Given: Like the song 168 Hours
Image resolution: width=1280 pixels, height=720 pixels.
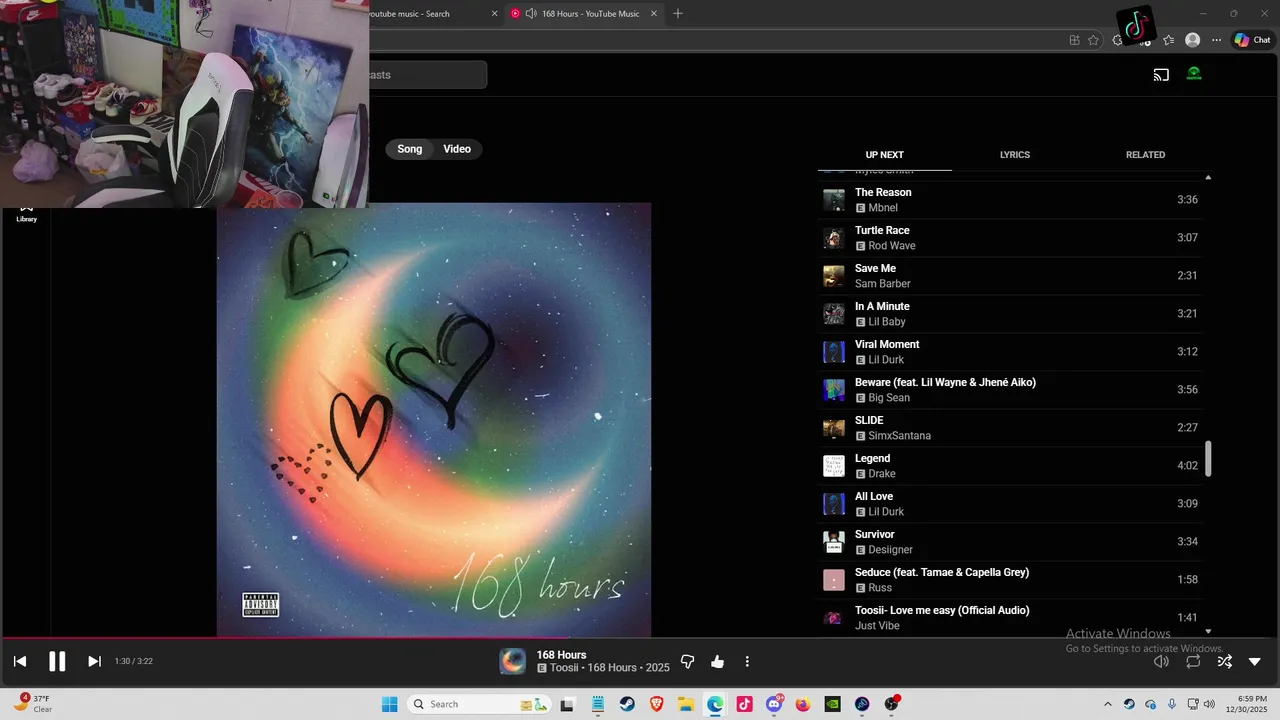Looking at the screenshot, I should pos(717,661).
